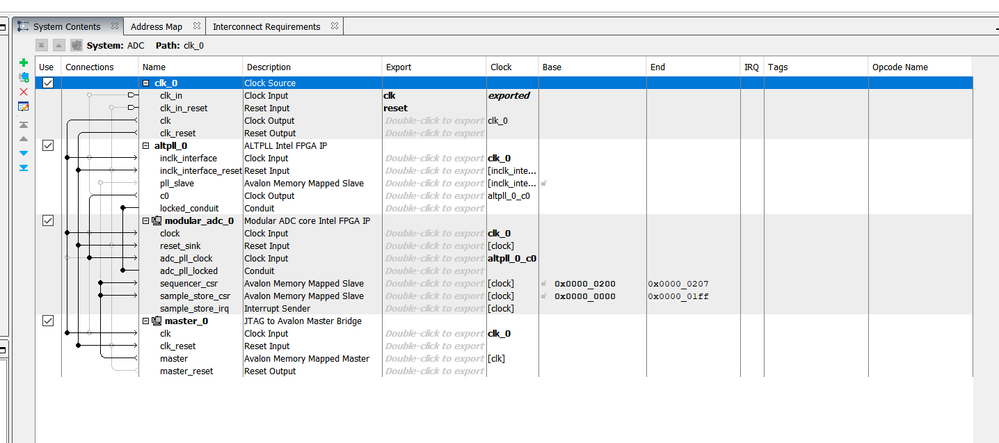Open the Interconnect Requirements tab

275,27
